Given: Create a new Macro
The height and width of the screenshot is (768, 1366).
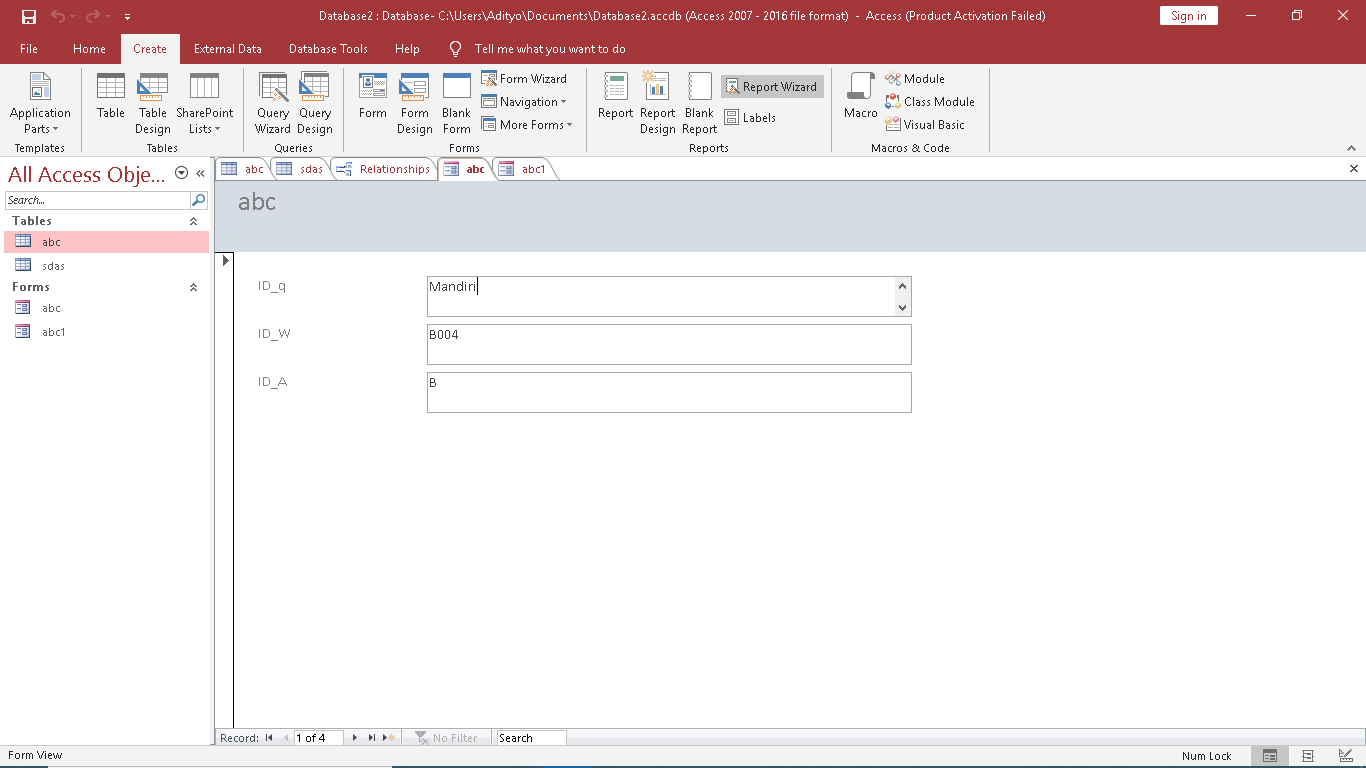Looking at the screenshot, I should pos(860,96).
